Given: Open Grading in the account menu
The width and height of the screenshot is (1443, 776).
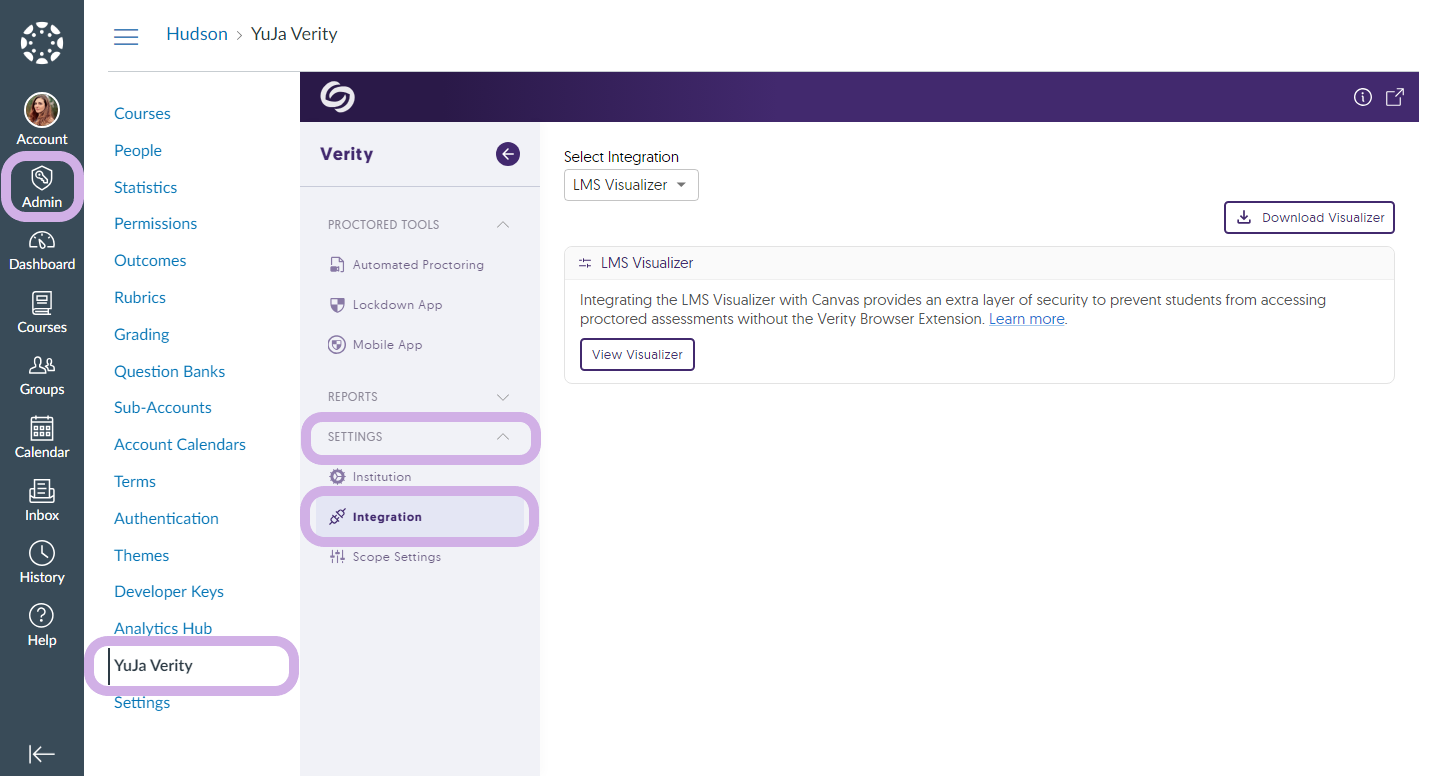Looking at the screenshot, I should pos(141,335).
